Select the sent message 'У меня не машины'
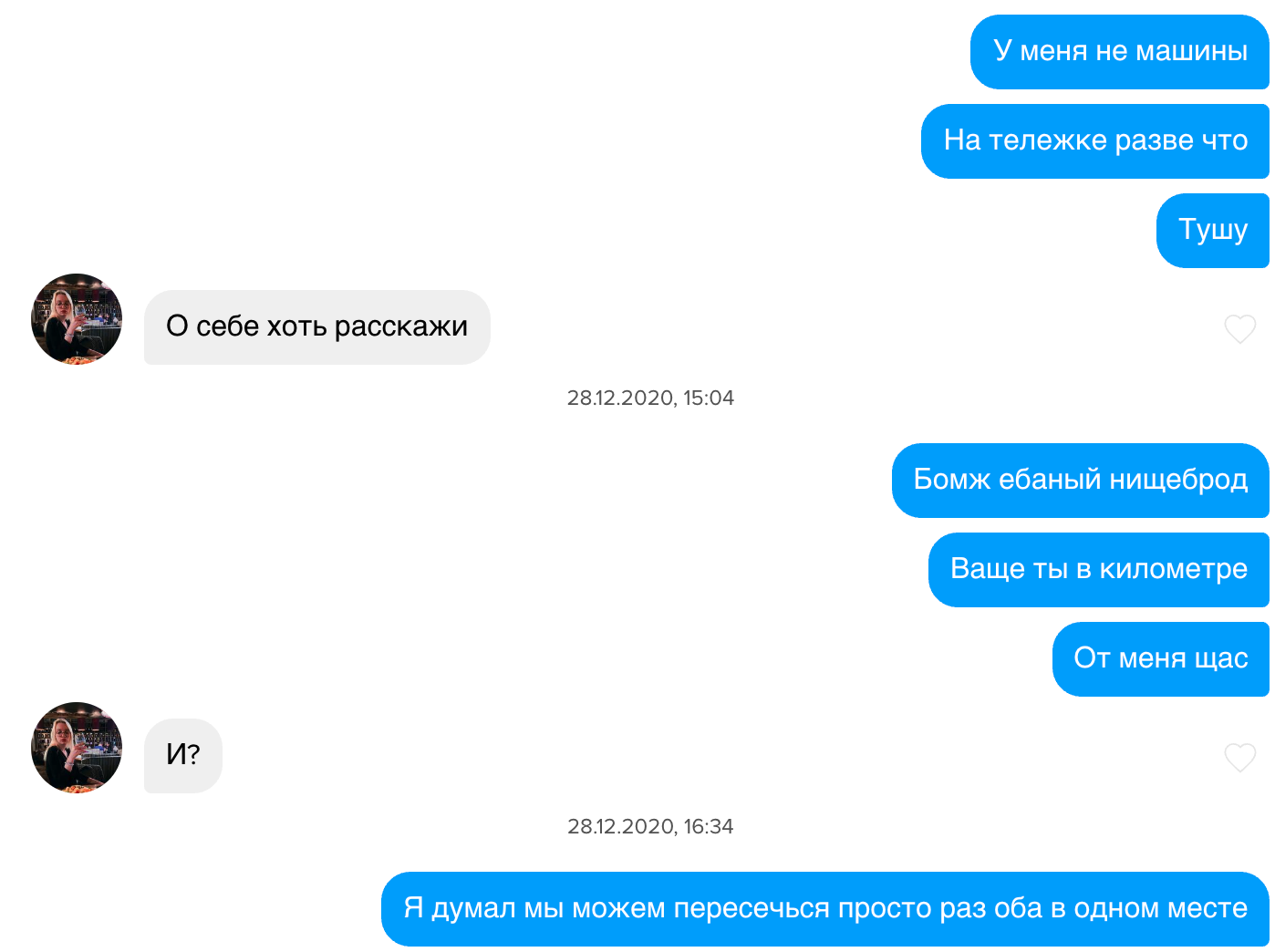1275x952 pixels. point(1120,52)
